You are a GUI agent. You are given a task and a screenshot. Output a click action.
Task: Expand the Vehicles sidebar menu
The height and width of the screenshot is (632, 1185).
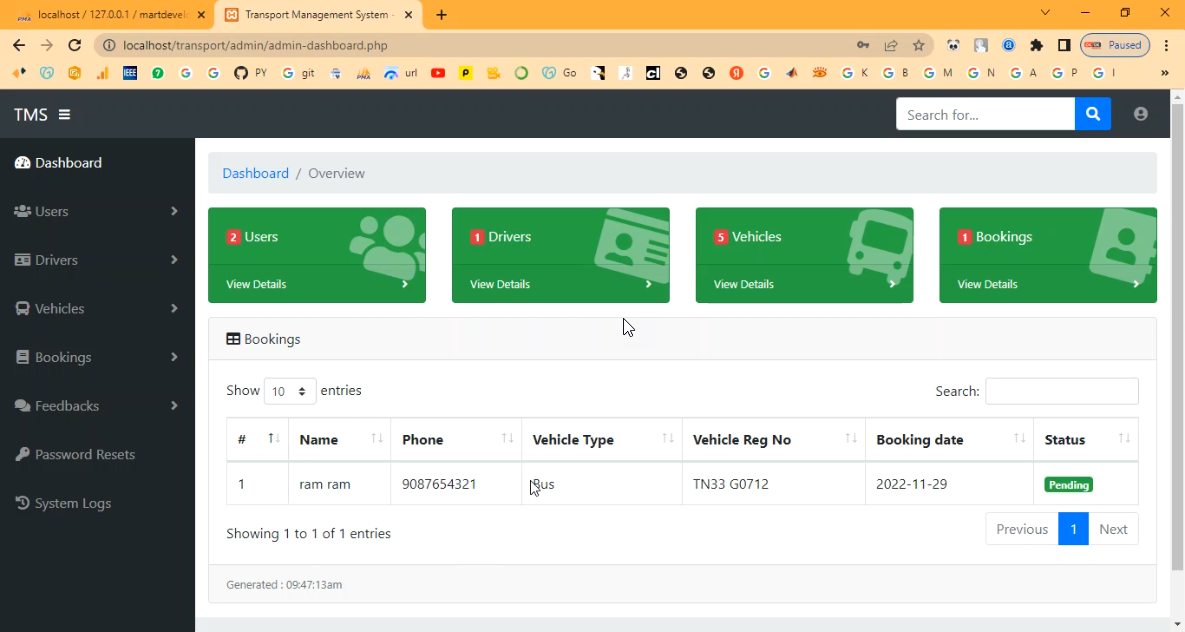[96, 308]
